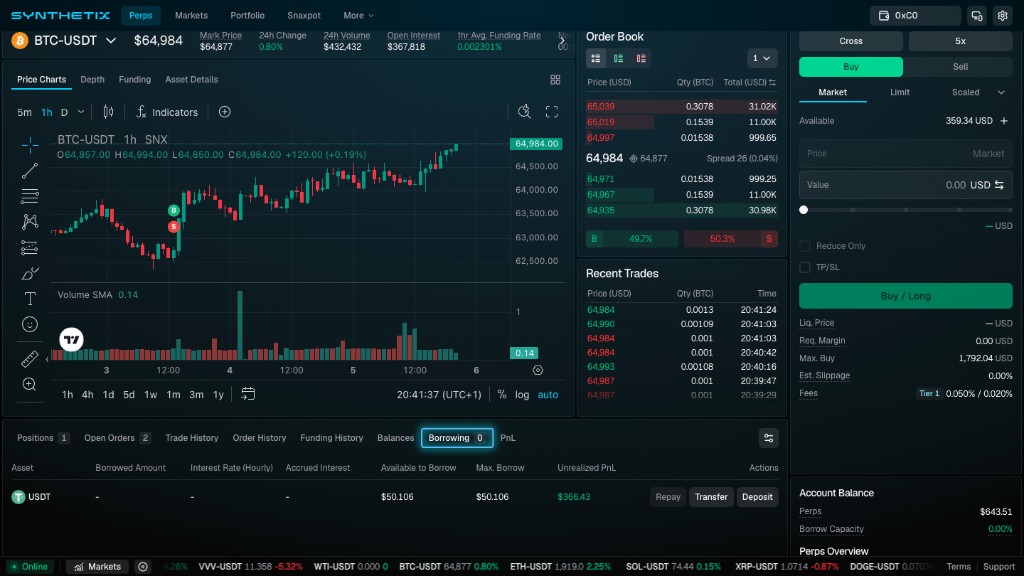Screen dimensions: 1024x576
Task: Collapse the chart volume pane arrow
Action: click(x=47, y=359)
